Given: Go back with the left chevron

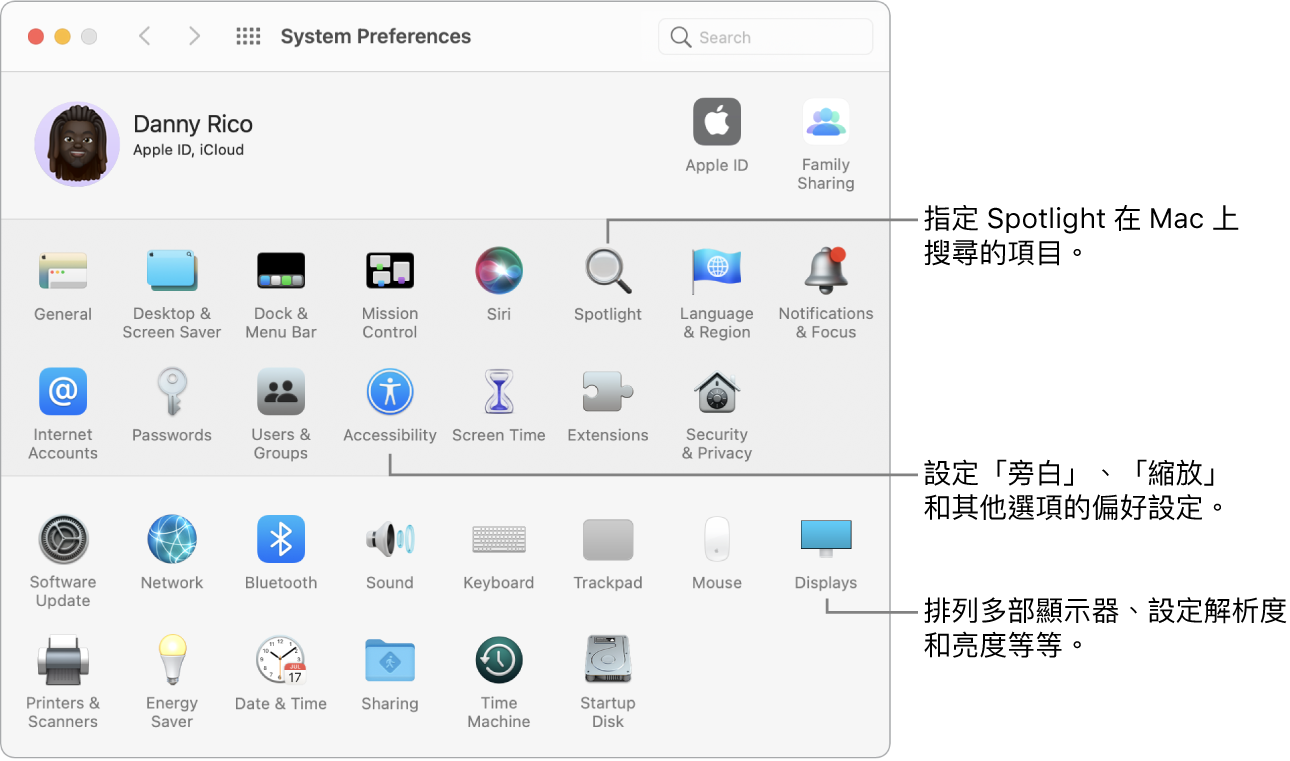Looking at the screenshot, I should point(145,36).
